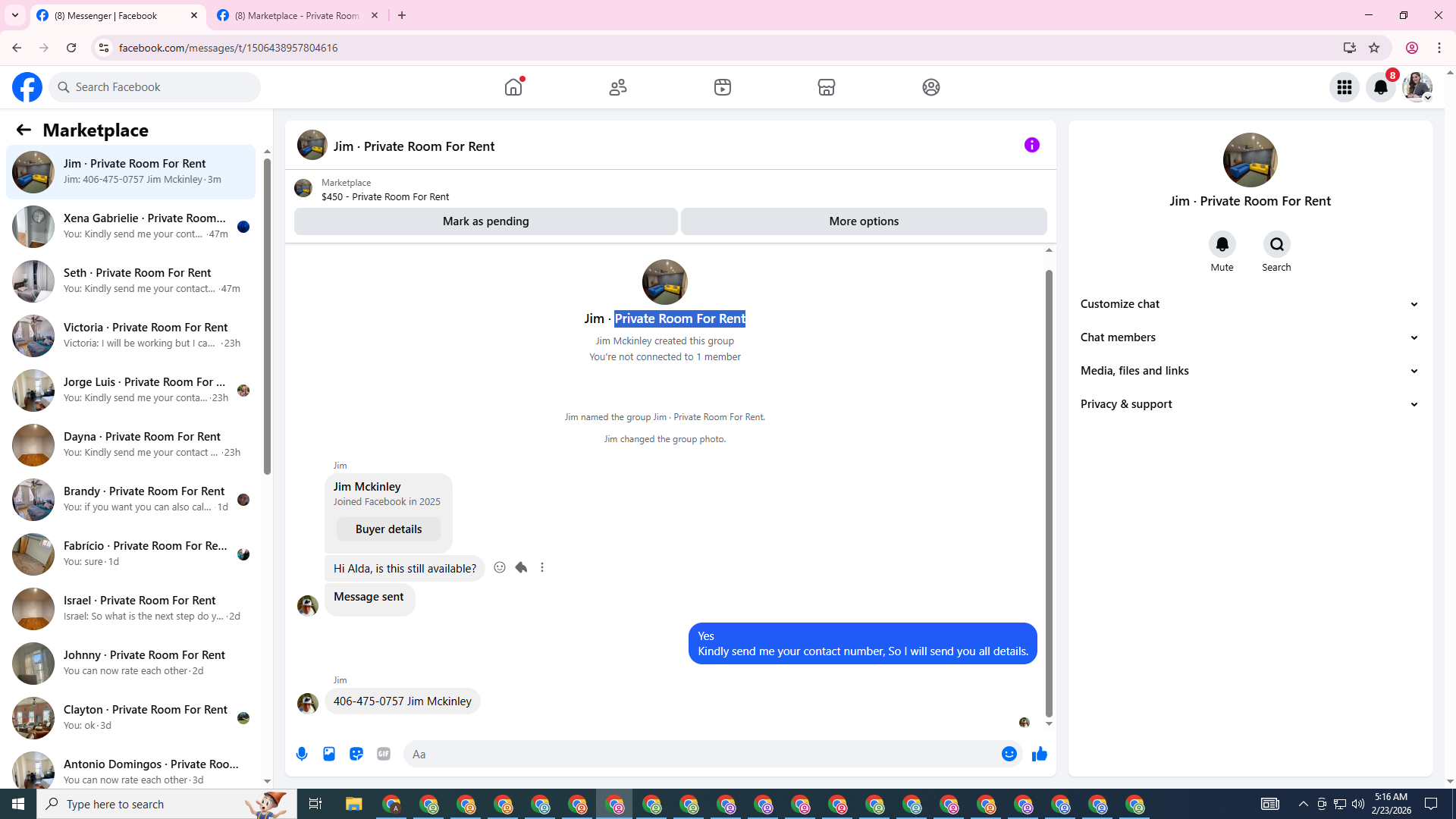Open the Marketplace storefront icon

coord(827,87)
